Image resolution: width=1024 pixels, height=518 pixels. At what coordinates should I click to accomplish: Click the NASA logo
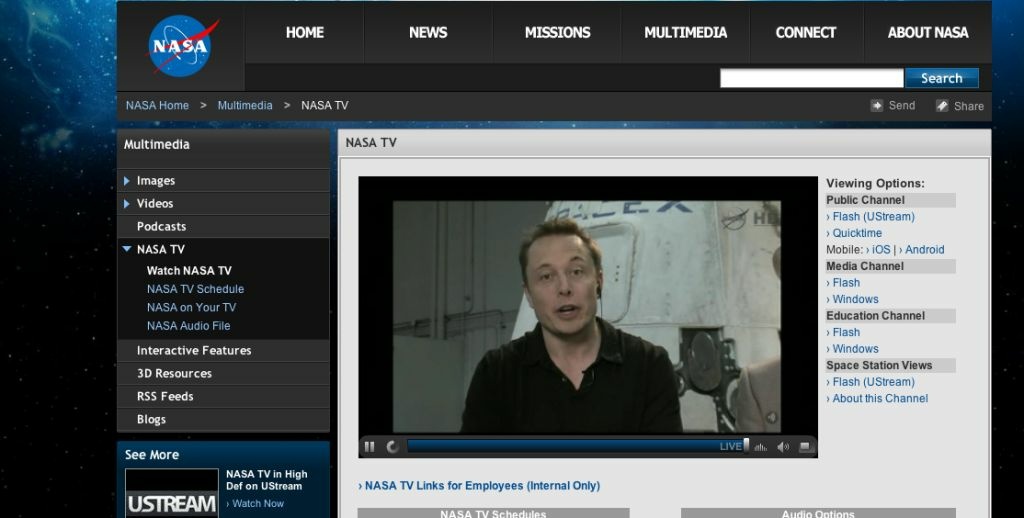[182, 45]
